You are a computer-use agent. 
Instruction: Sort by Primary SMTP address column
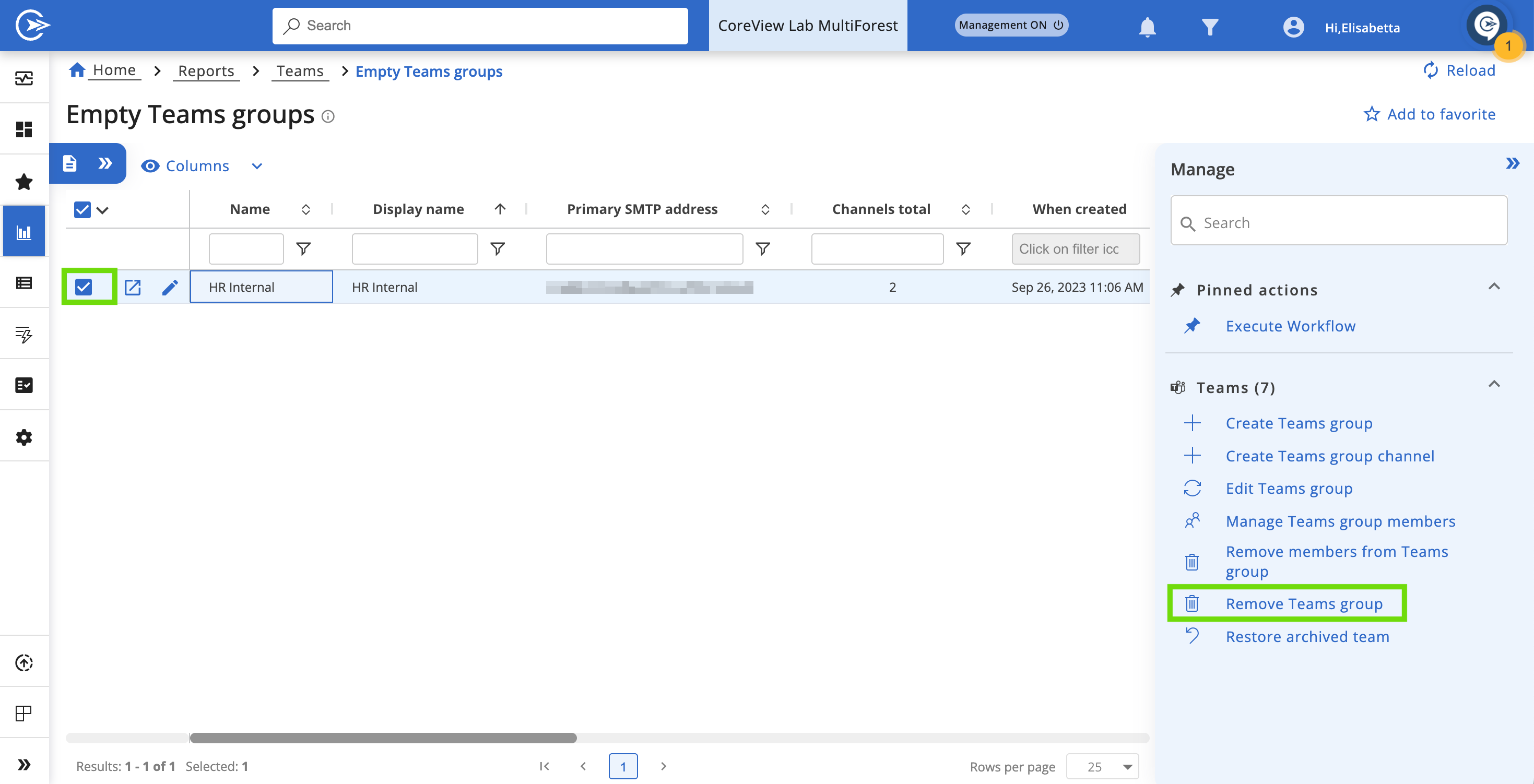click(765, 209)
